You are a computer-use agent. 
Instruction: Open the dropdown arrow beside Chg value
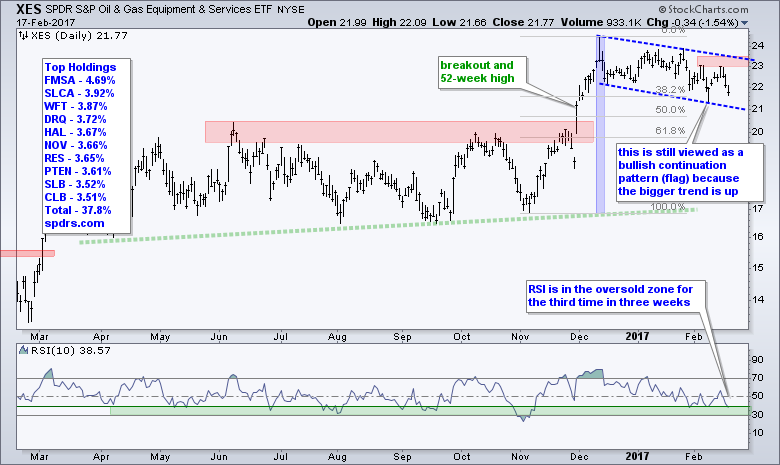(744, 23)
